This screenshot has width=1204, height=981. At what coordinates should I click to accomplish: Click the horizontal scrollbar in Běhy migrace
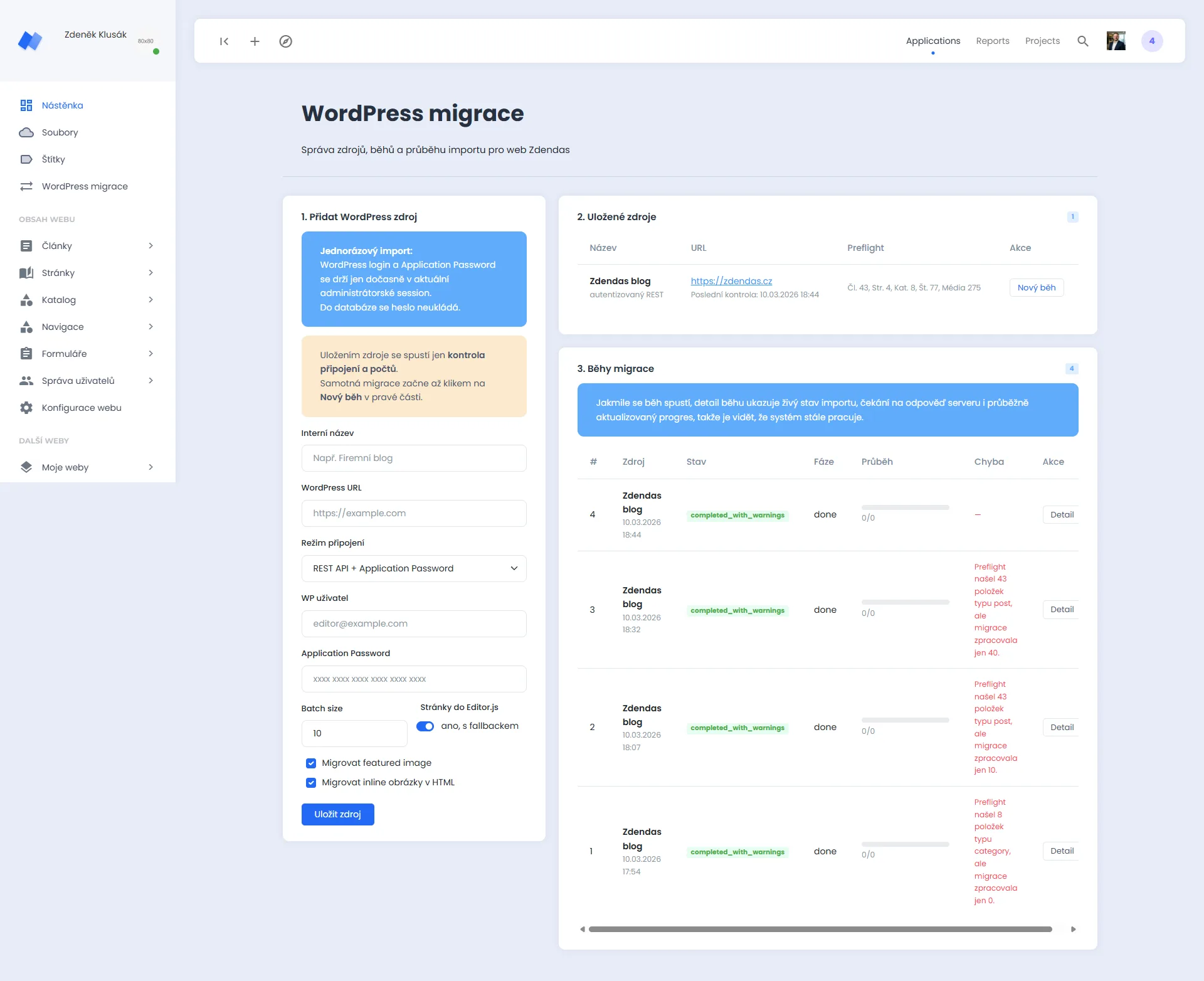[820, 930]
